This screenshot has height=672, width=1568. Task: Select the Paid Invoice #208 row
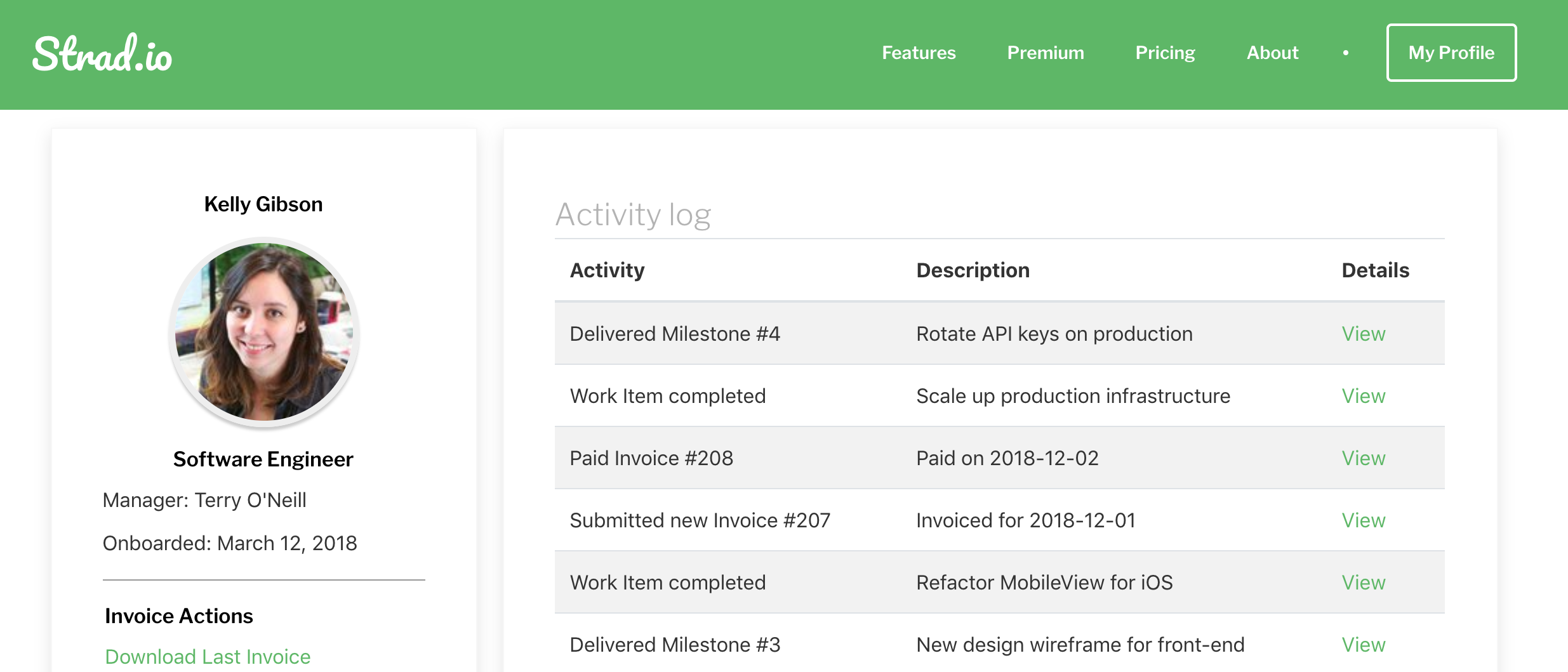coord(651,458)
